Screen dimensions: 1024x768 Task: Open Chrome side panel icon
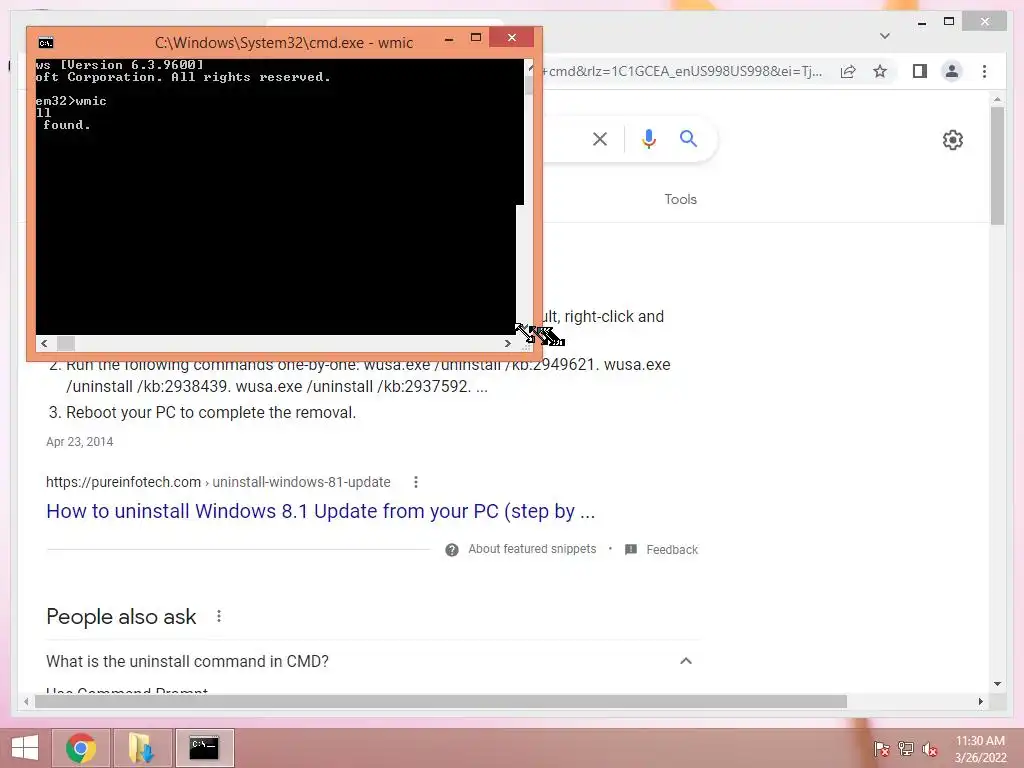tap(920, 71)
